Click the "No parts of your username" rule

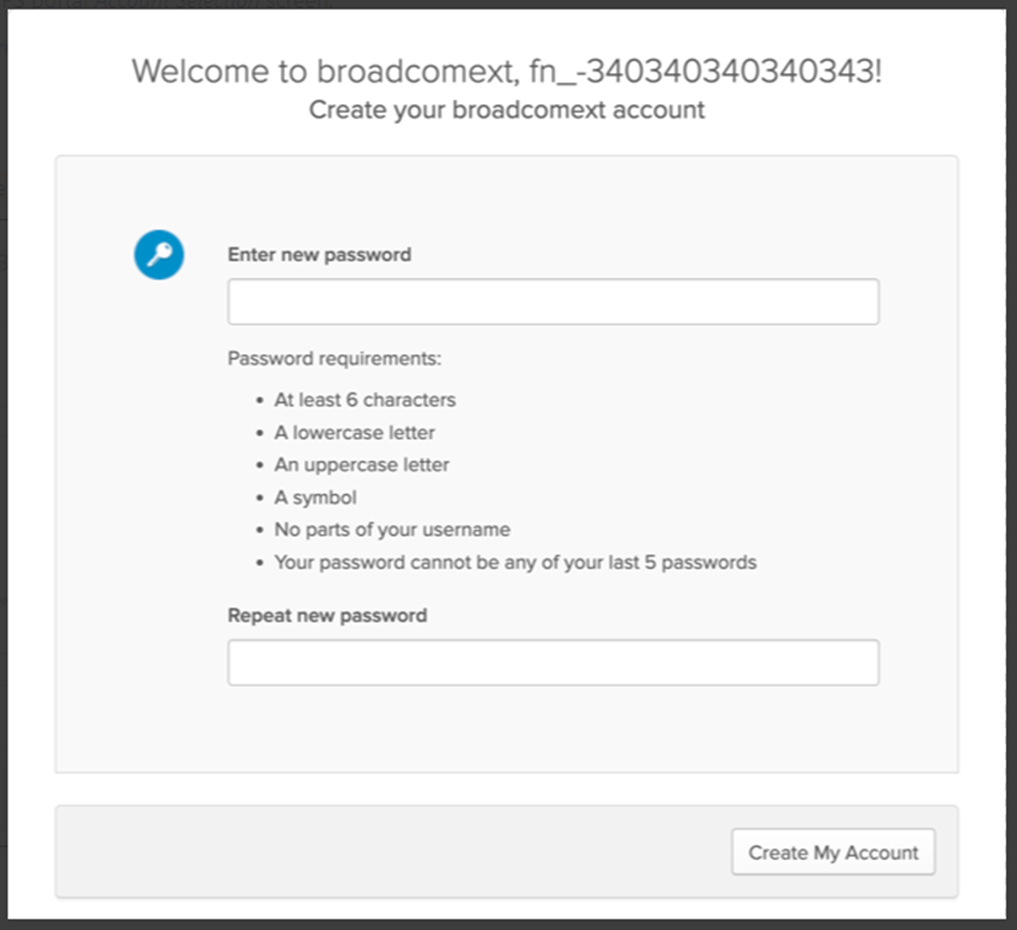[x=392, y=530]
